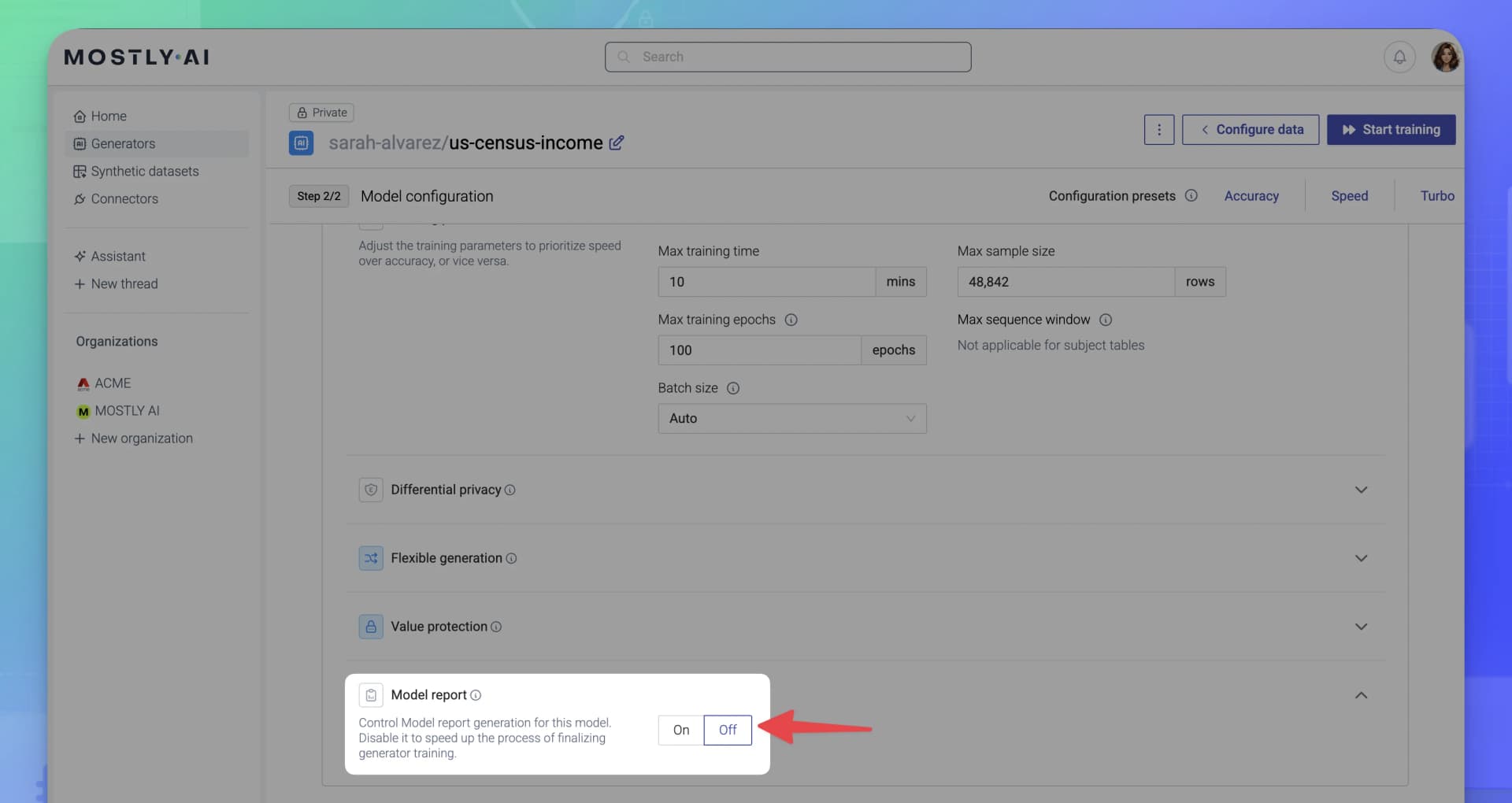Select the Accuracy preset tab
Image resolution: width=1512 pixels, height=803 pixels.
point(1251,195)
